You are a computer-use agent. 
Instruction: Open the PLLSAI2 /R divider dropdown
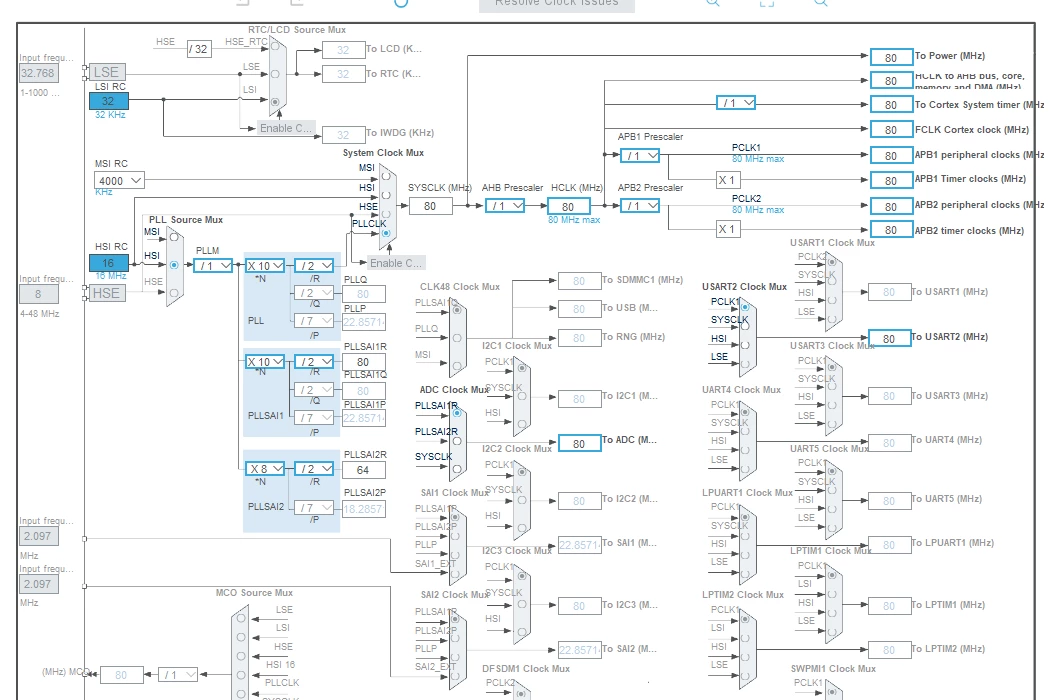click(314, 468)
